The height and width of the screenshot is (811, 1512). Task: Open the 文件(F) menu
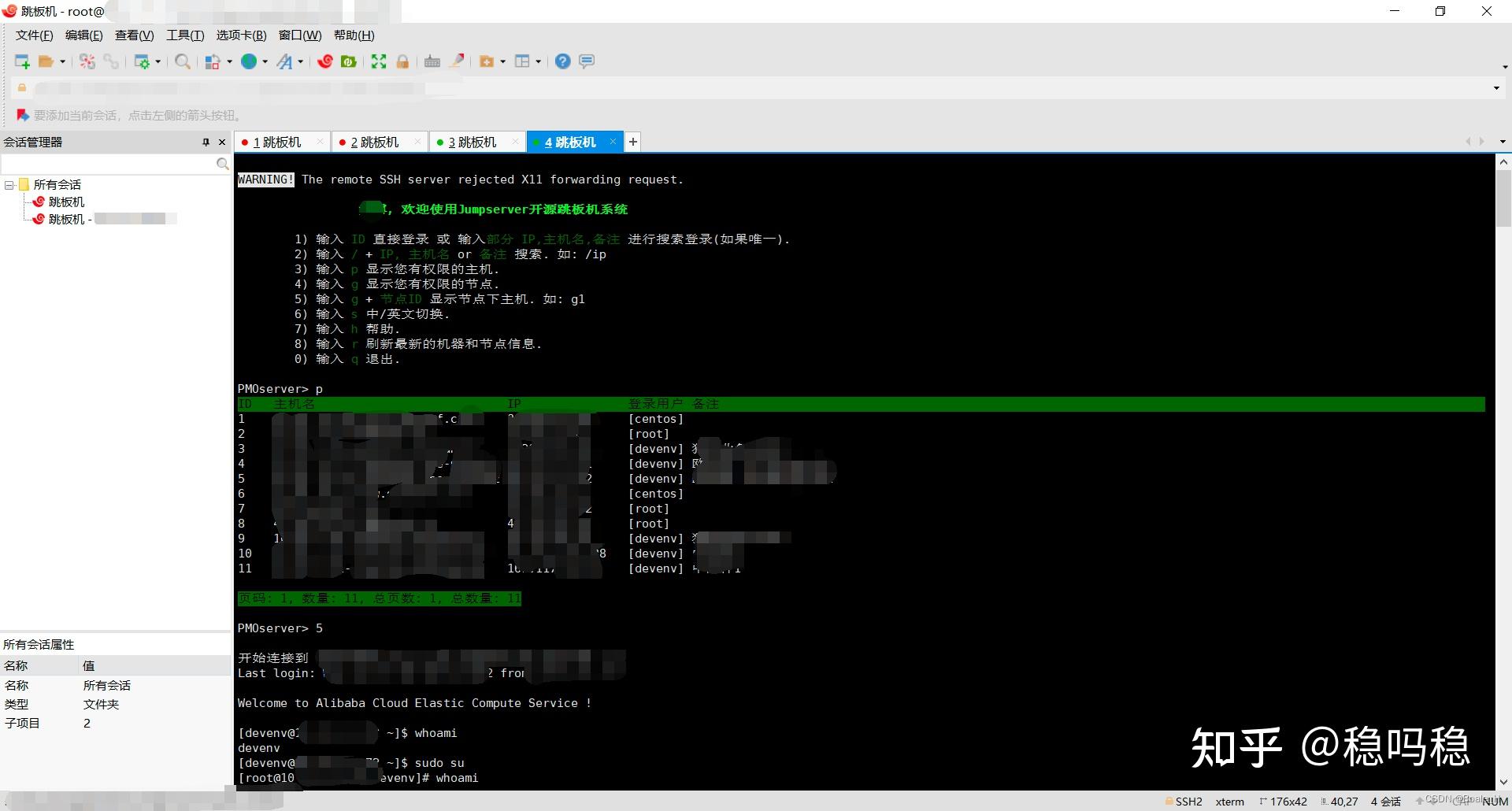tap(34, 35)
